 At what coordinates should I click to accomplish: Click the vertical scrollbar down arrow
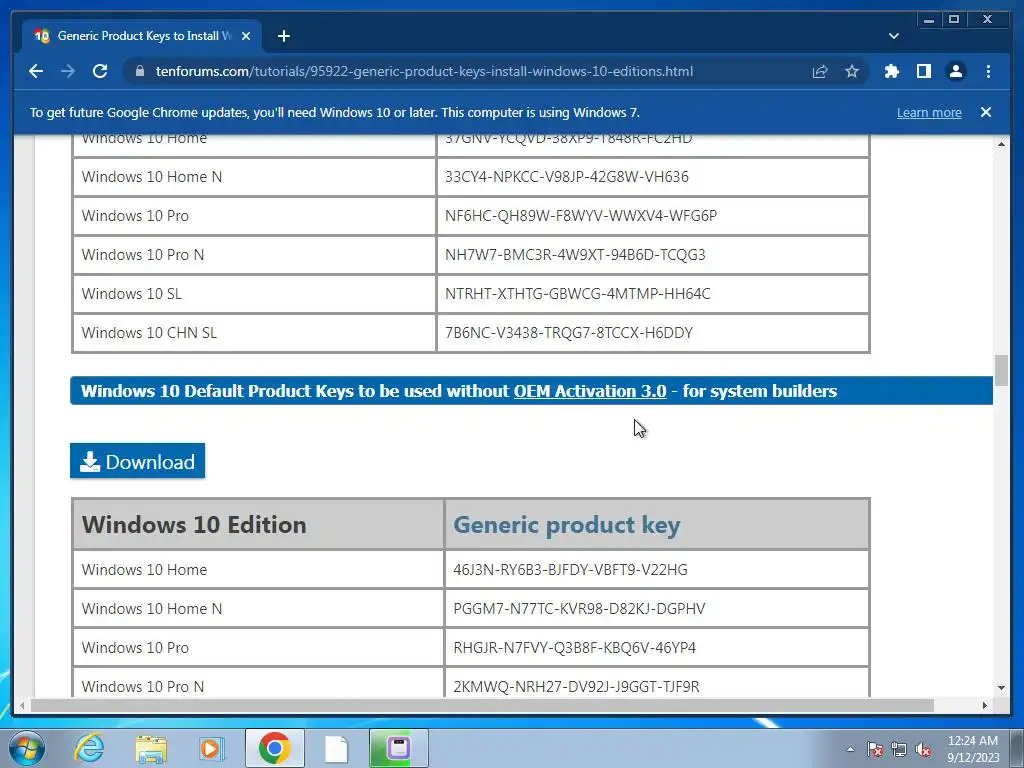pos(1001,688)
